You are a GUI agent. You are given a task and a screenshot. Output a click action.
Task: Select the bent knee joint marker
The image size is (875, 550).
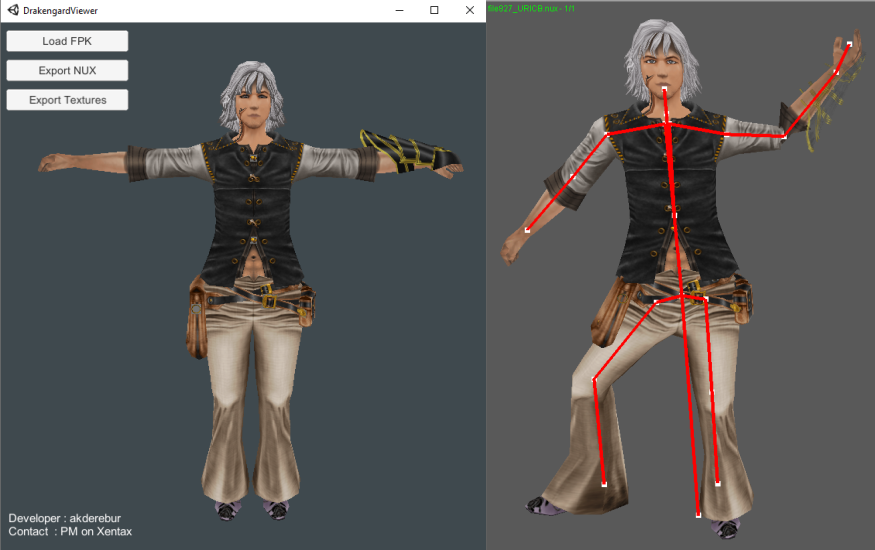pyautogui.click(x=595, y=379)
